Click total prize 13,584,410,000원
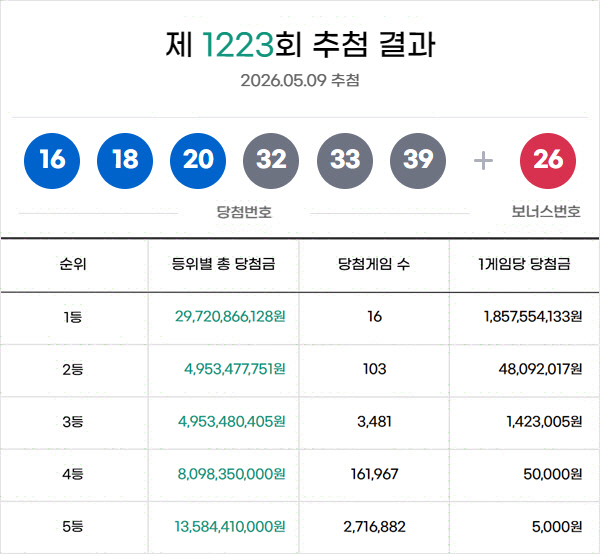600x554 pixels. 230,526
